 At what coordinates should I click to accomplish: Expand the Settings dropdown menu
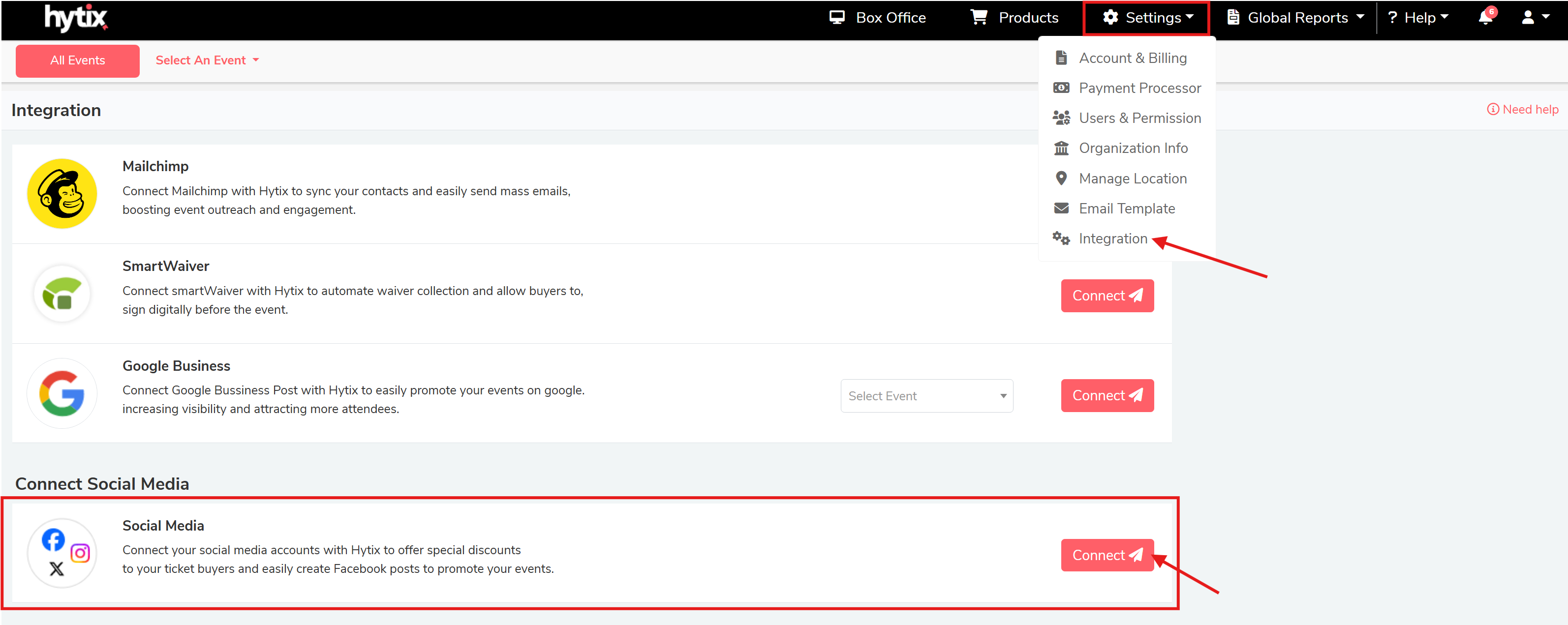(1147, 18)
